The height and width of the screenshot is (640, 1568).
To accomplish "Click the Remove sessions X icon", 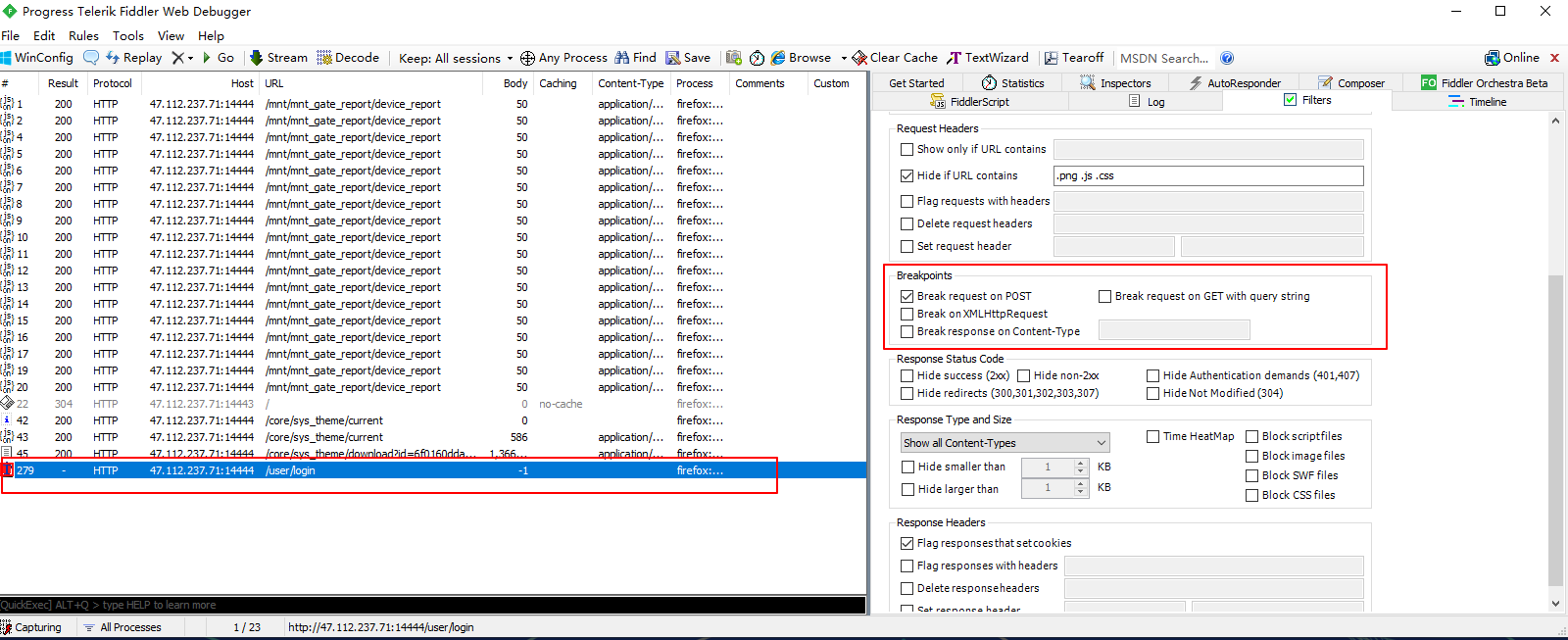I will 177,58.
